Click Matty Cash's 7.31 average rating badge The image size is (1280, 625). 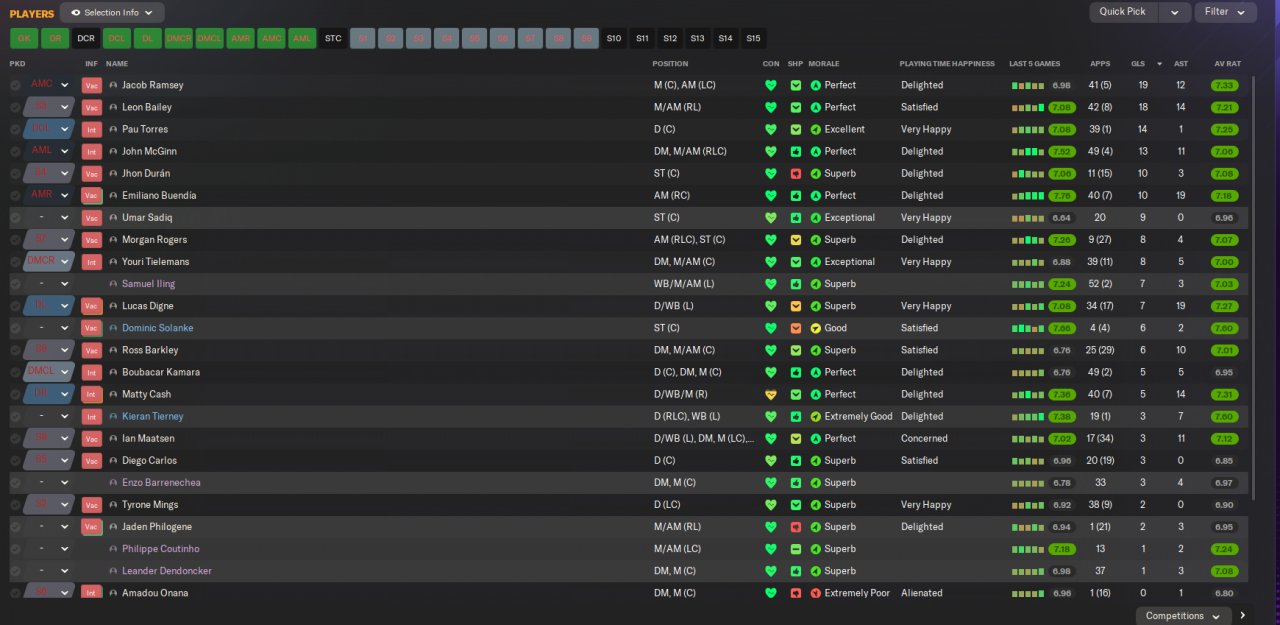click(x=1224, y=394)
